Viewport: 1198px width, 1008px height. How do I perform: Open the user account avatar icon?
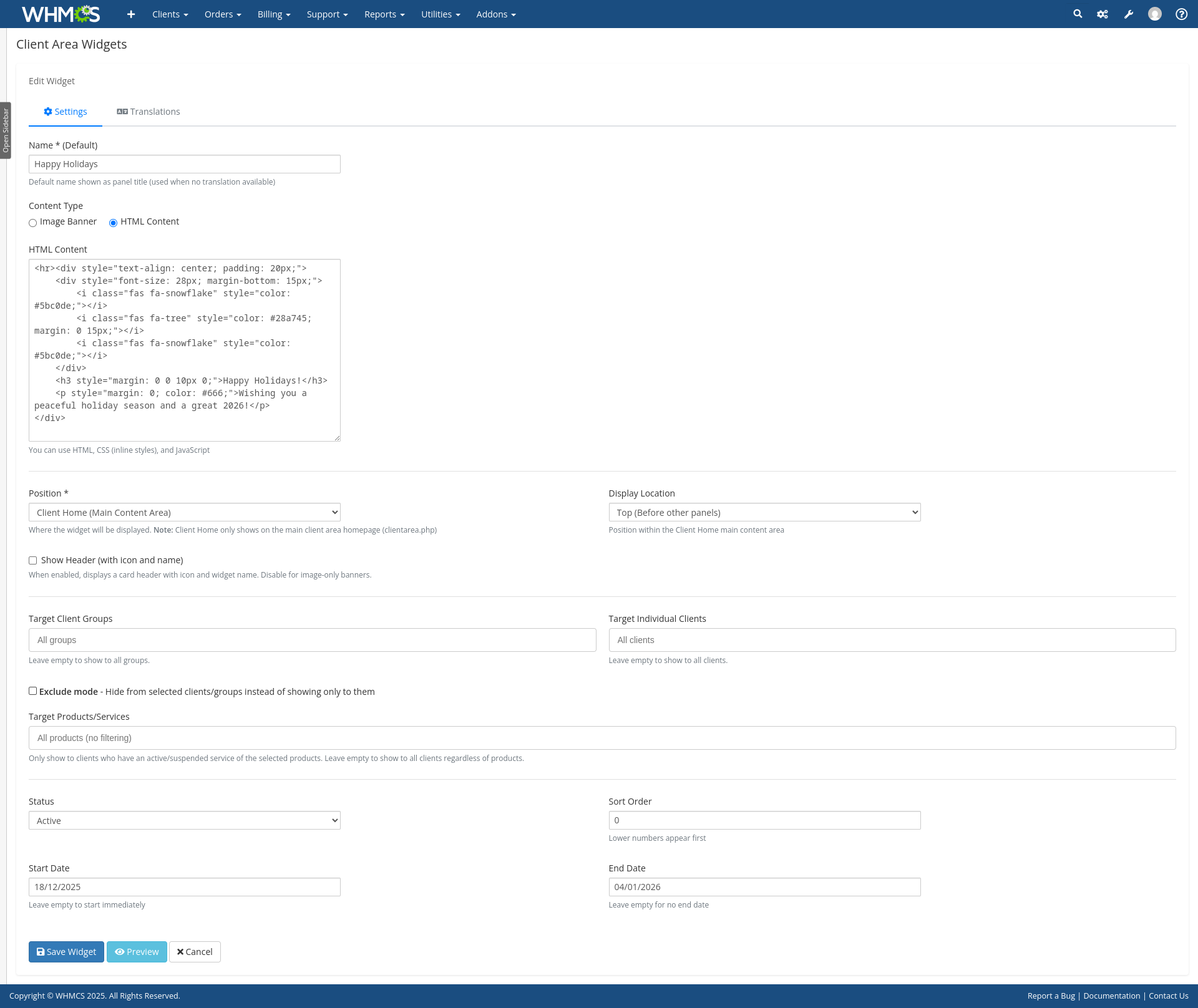tap(1155, 14)
